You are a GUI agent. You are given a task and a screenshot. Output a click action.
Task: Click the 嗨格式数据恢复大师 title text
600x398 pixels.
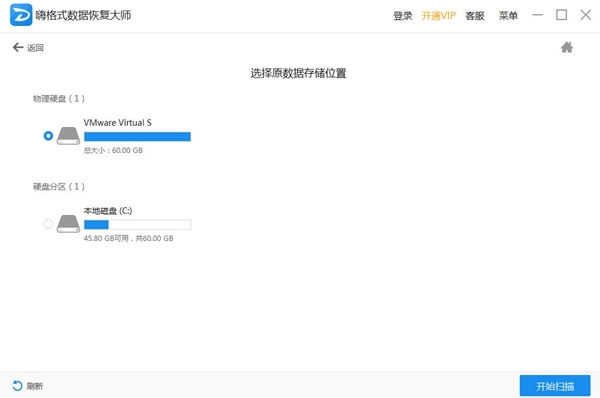[83, 15]
